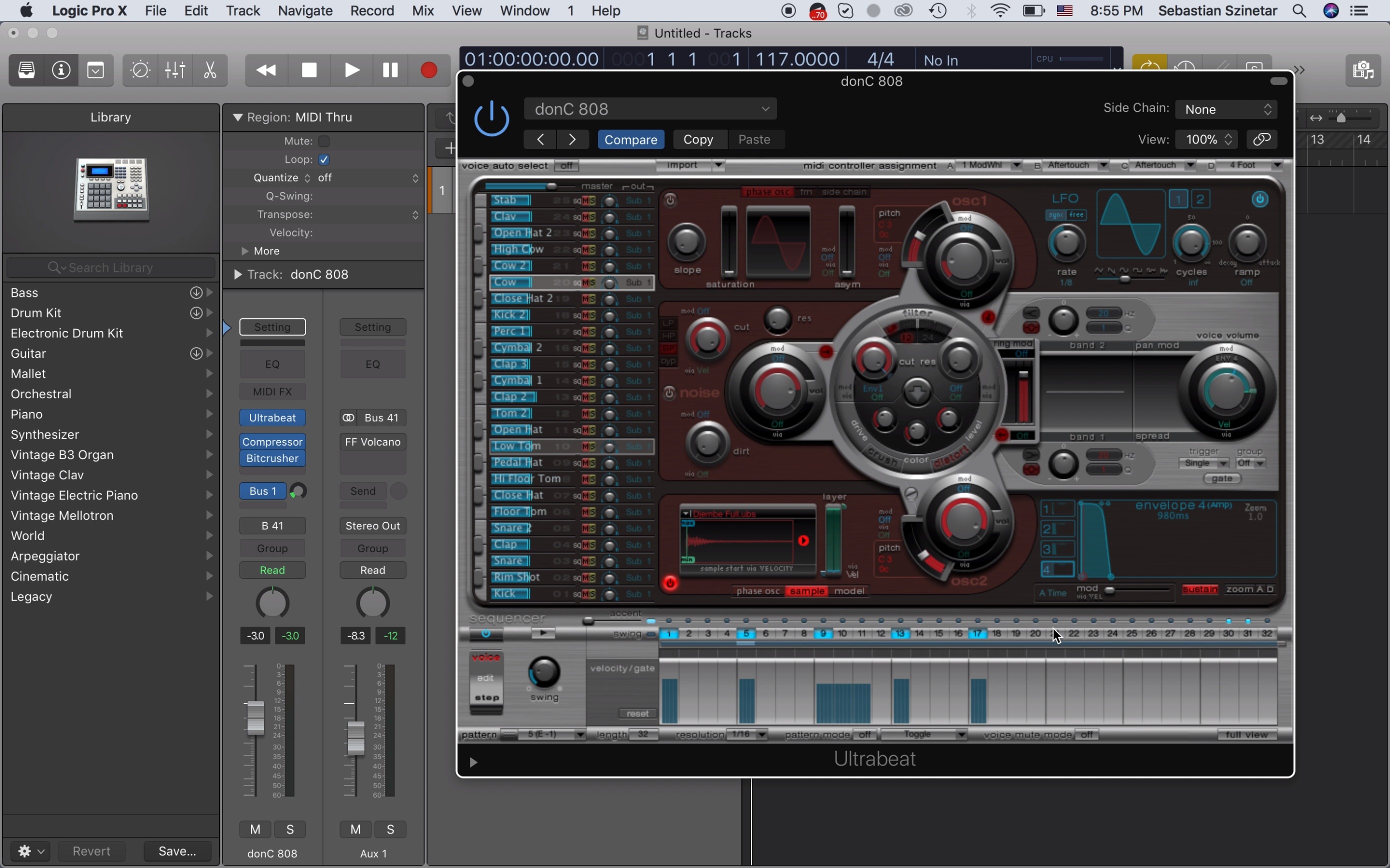Open the library gear action menu
Viewport: 1390px width, 868px height.
[30, 851]
